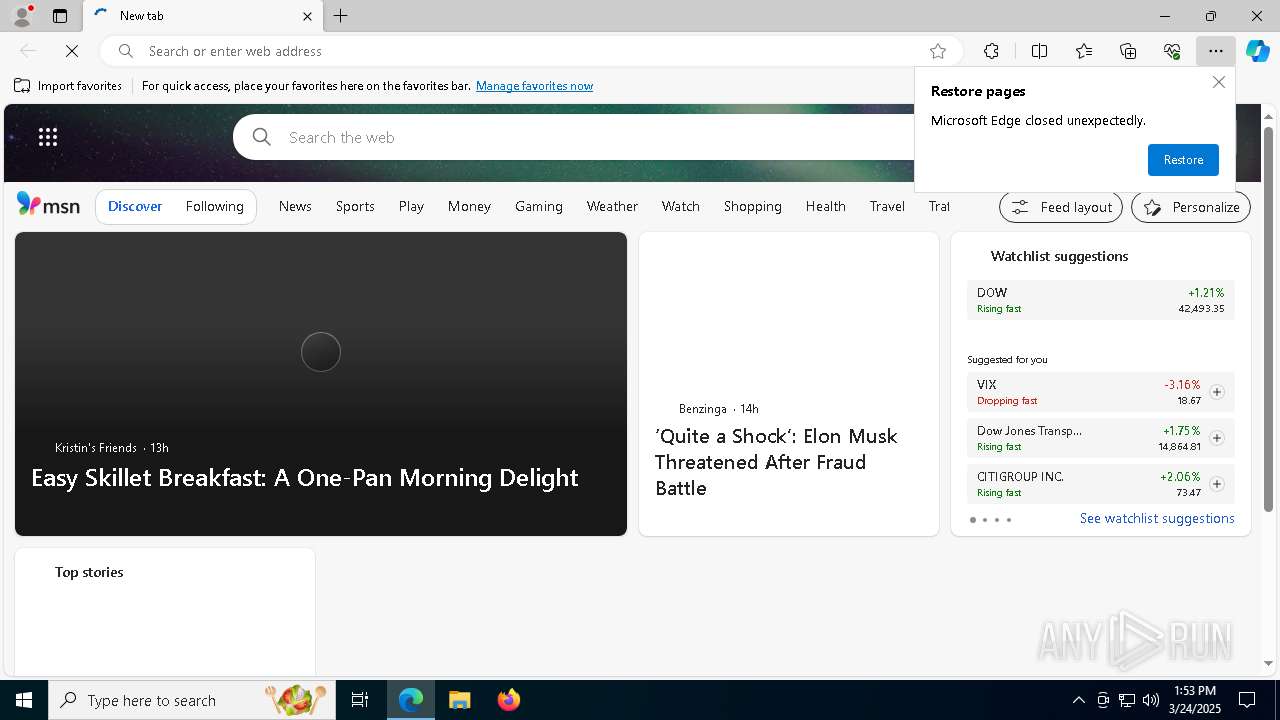Open the Elon Musk Threatened article
The width and height of the screenshot is (1280, 720).
pyautogui.click(x=776, y=462)
